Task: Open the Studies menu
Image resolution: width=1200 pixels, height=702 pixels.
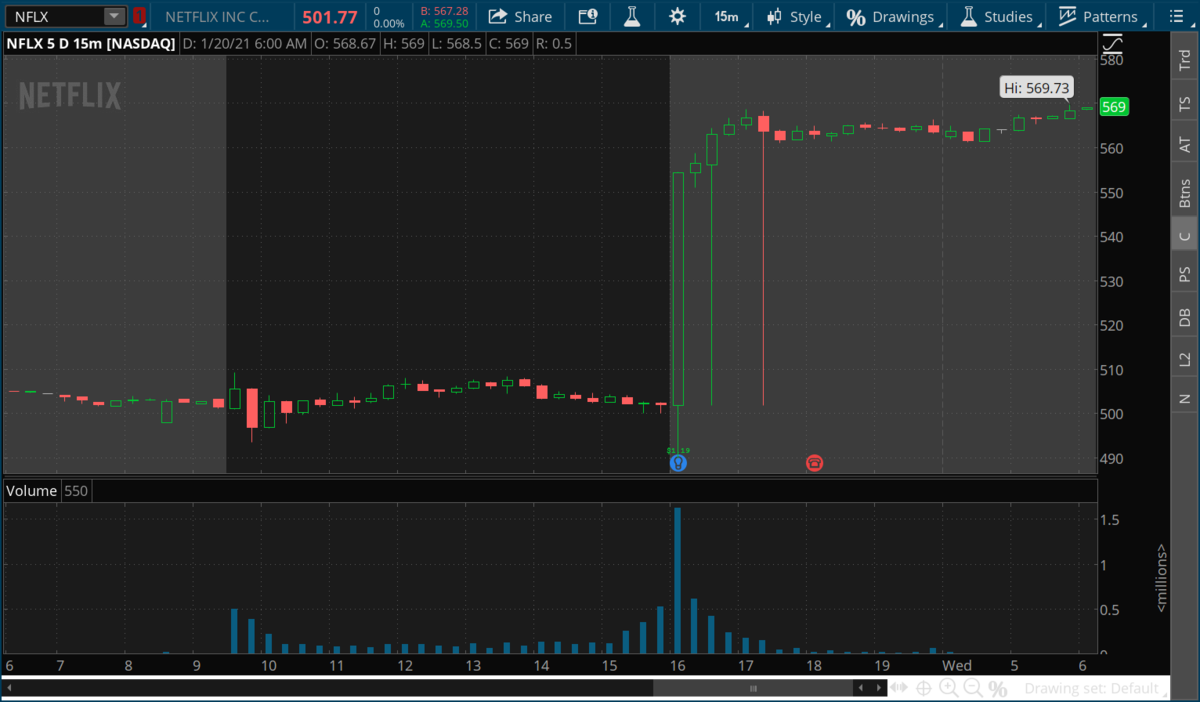Action: pos(997,16)
